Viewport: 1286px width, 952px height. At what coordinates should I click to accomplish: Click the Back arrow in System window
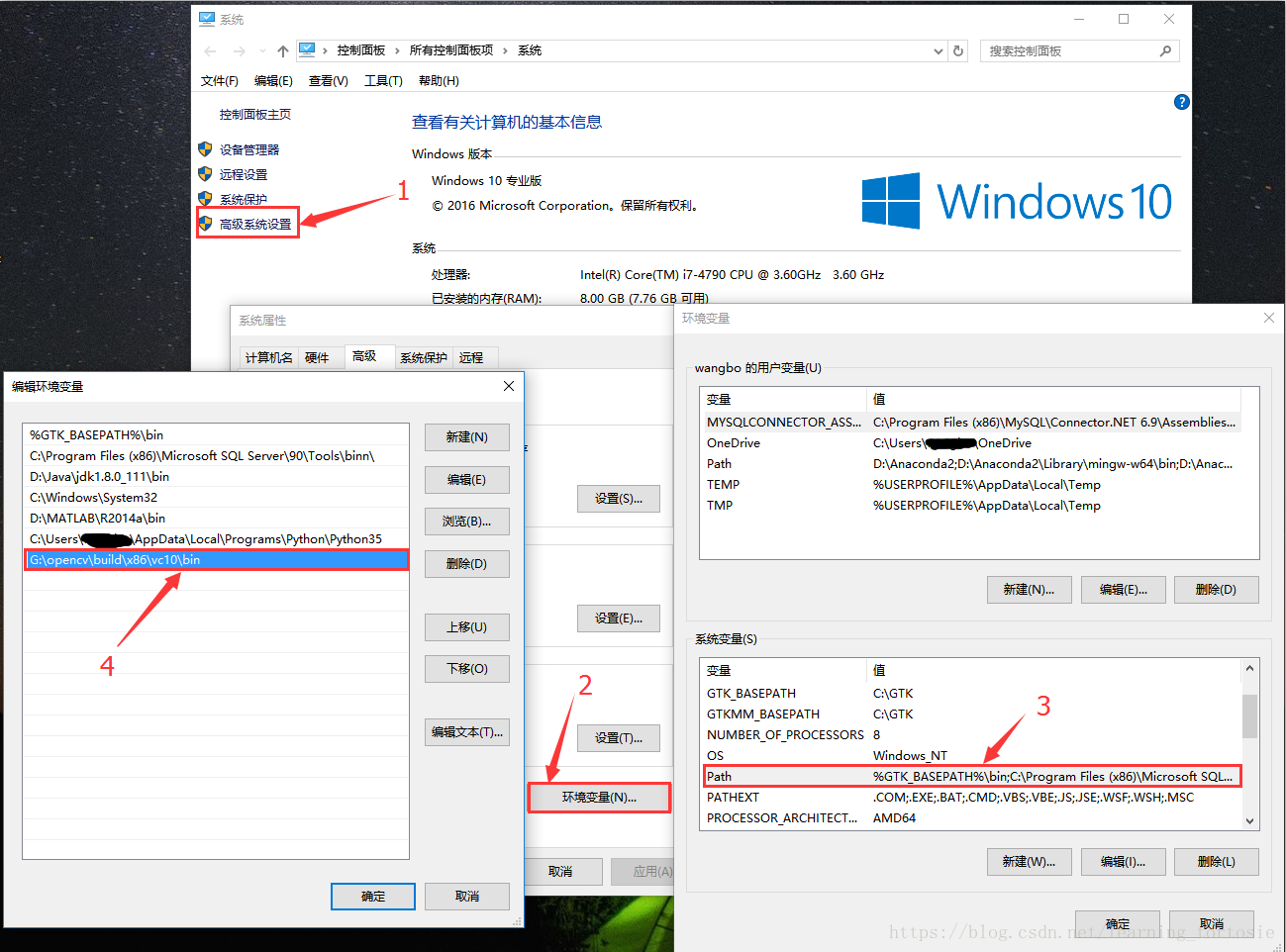[210, 50]
